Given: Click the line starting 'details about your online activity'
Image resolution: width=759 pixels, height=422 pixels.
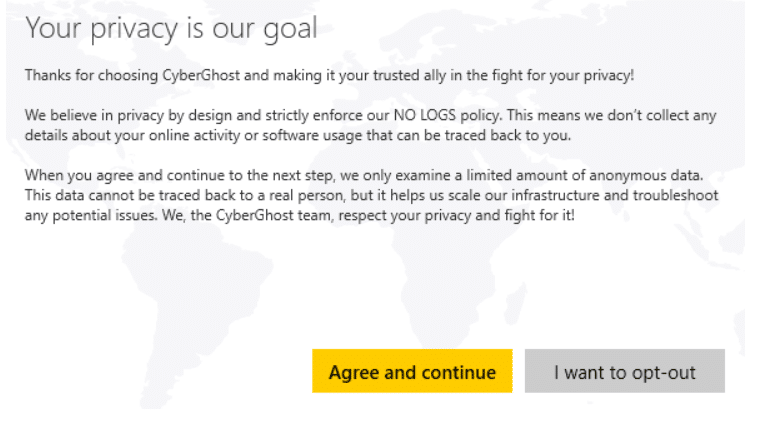Looking at the screenshot, I should pyautogui.click(x=298, y=136).
